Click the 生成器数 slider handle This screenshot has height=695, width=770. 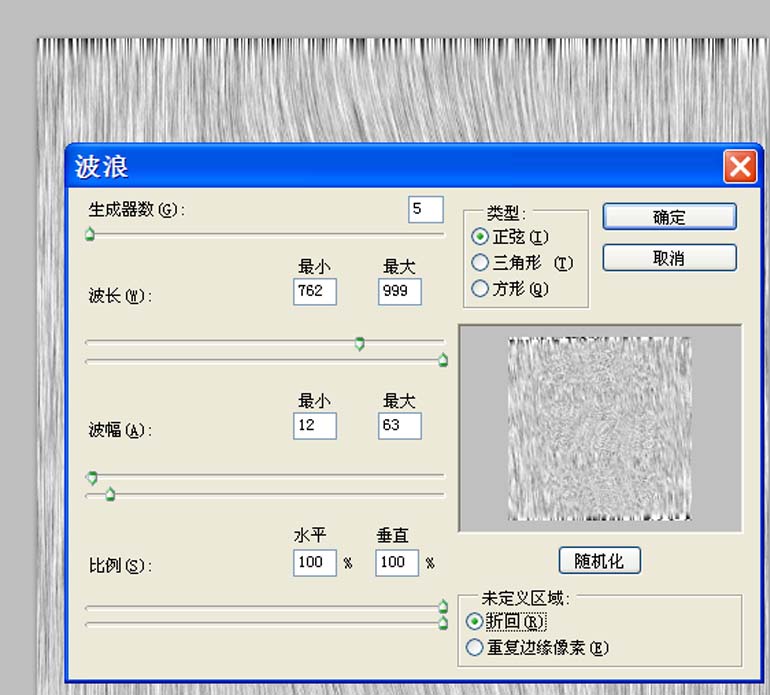(90, 234)
